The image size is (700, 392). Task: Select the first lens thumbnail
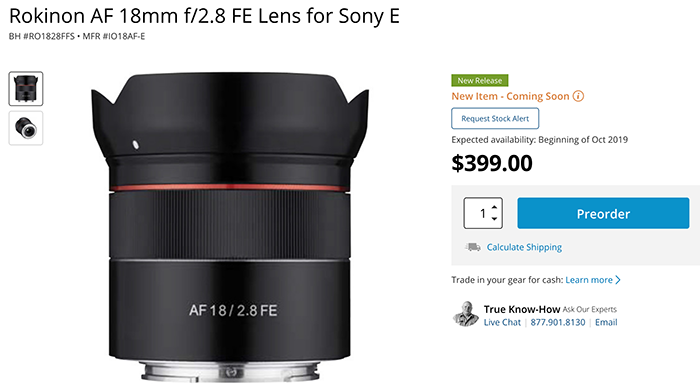pyautogui.click(x=26, y=88)
